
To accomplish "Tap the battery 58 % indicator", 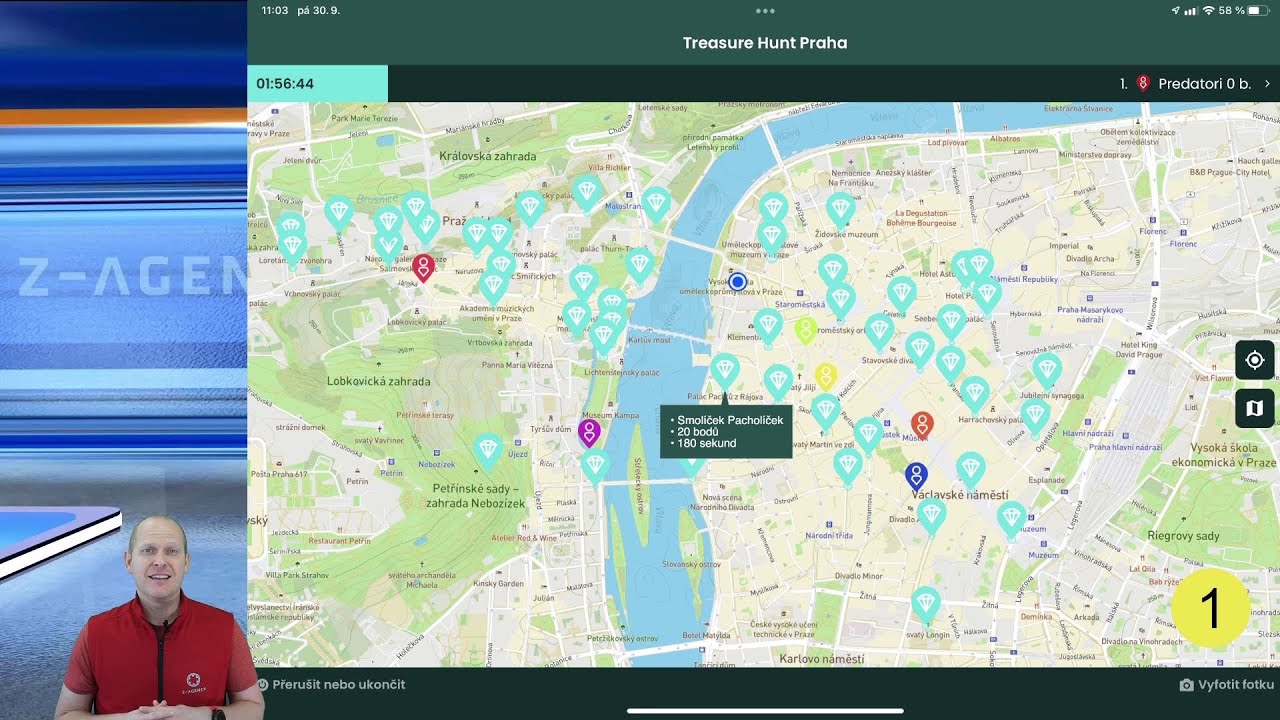I will click(1244, 10).
